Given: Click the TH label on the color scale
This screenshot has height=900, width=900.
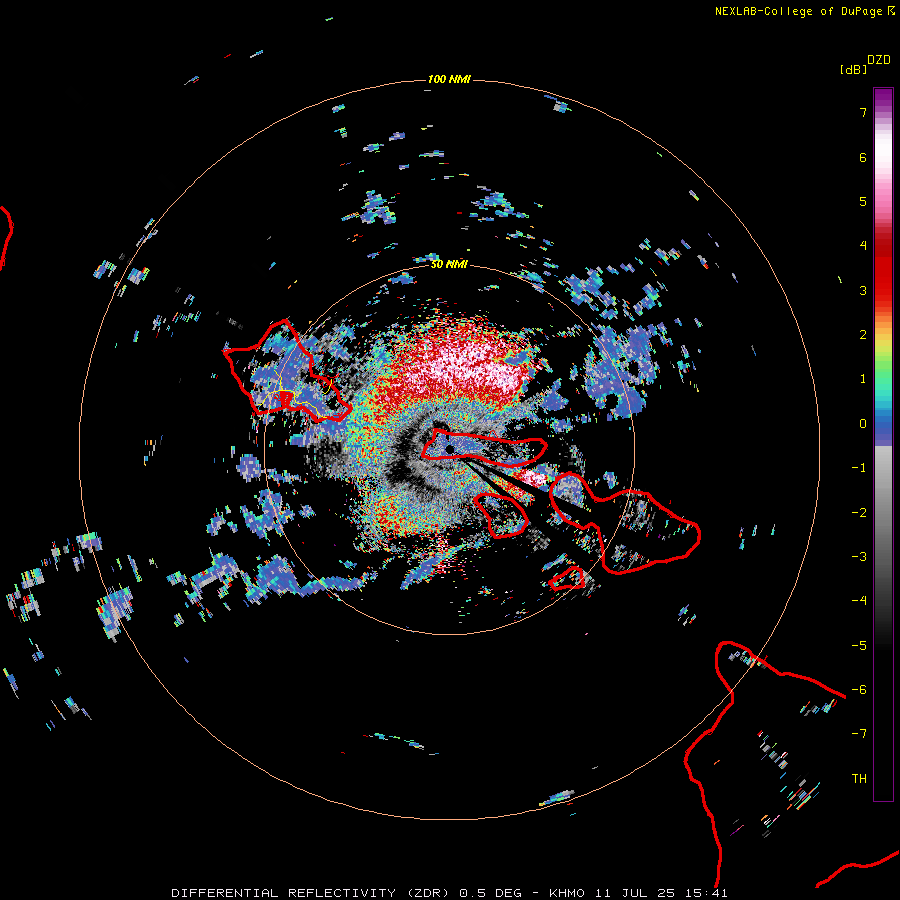Looking at the screenshot, I should pyautogui.click(x=859, y=779).
